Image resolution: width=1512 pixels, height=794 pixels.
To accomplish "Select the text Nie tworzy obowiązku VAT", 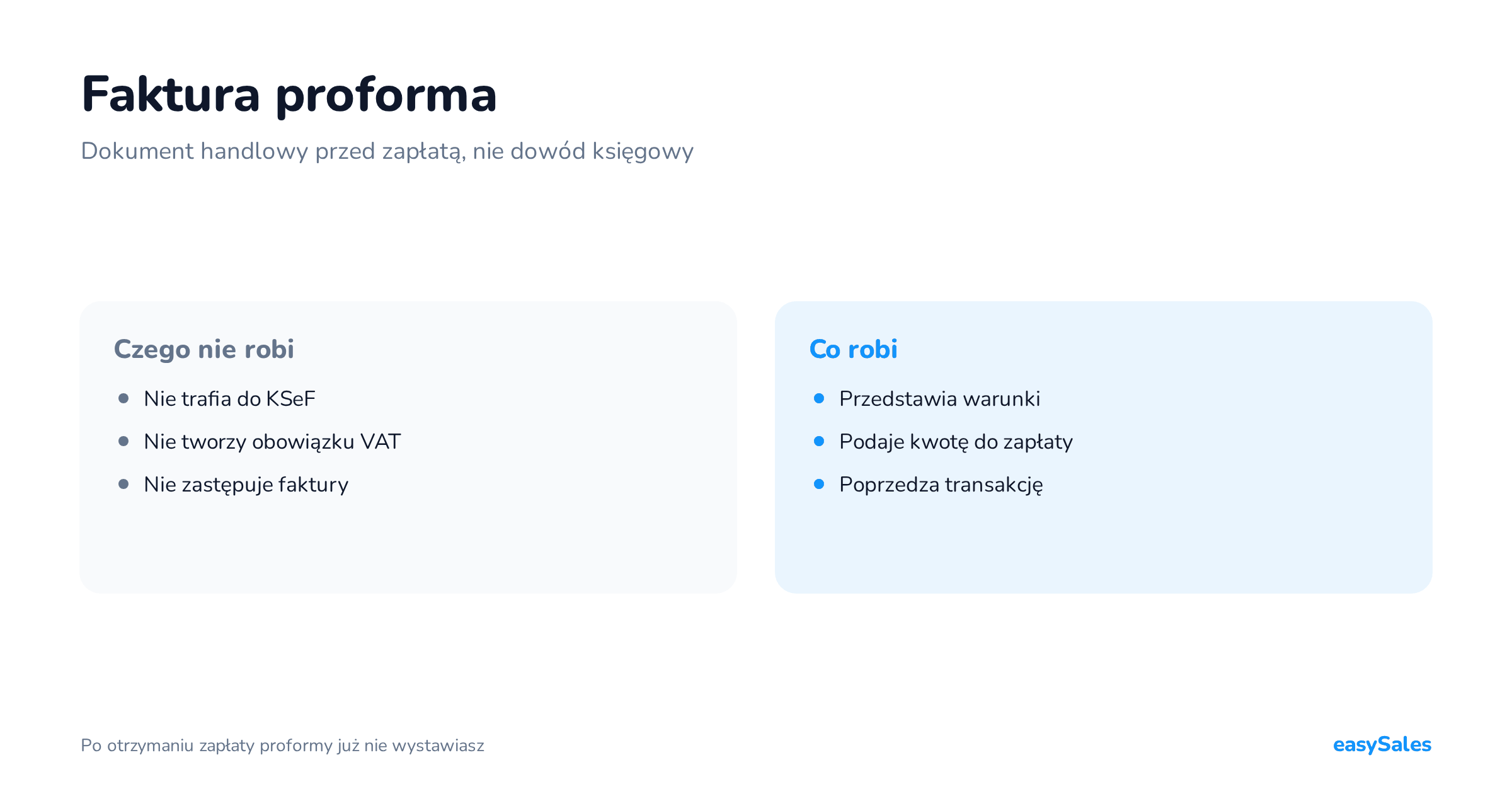I will tap(272, 442).
